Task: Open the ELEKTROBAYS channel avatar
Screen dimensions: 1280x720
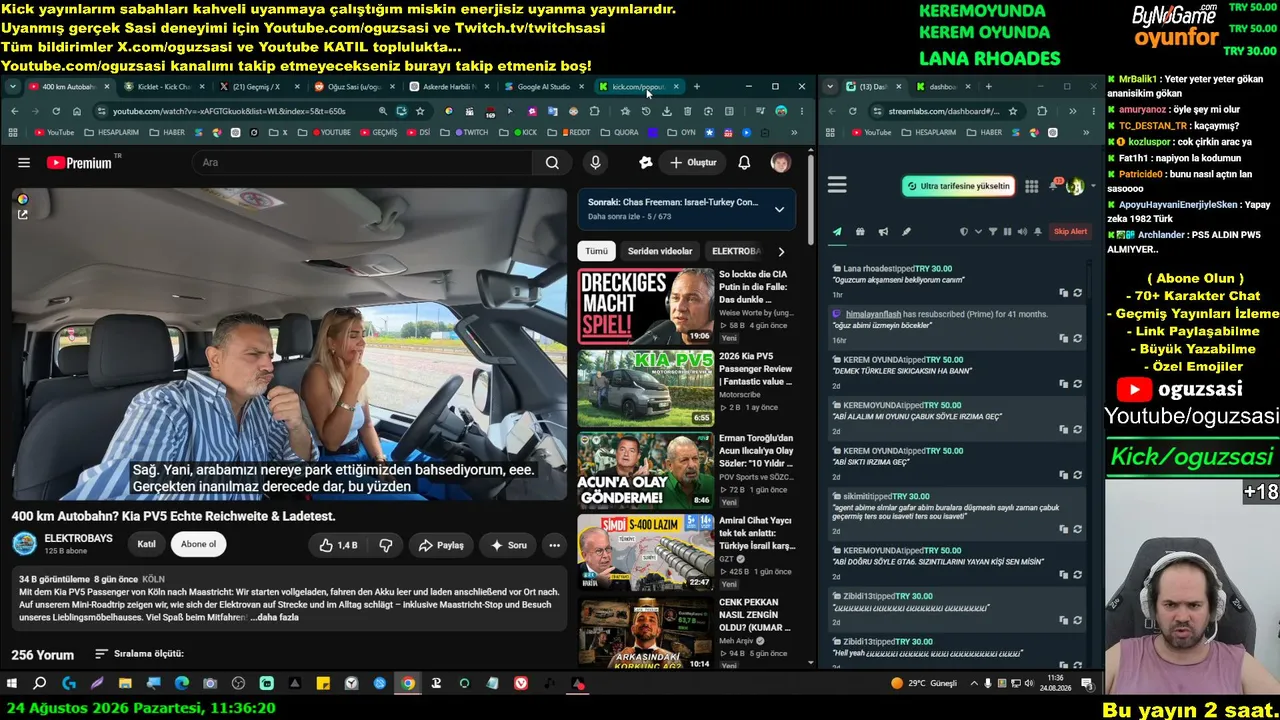Action: [24, 544]
